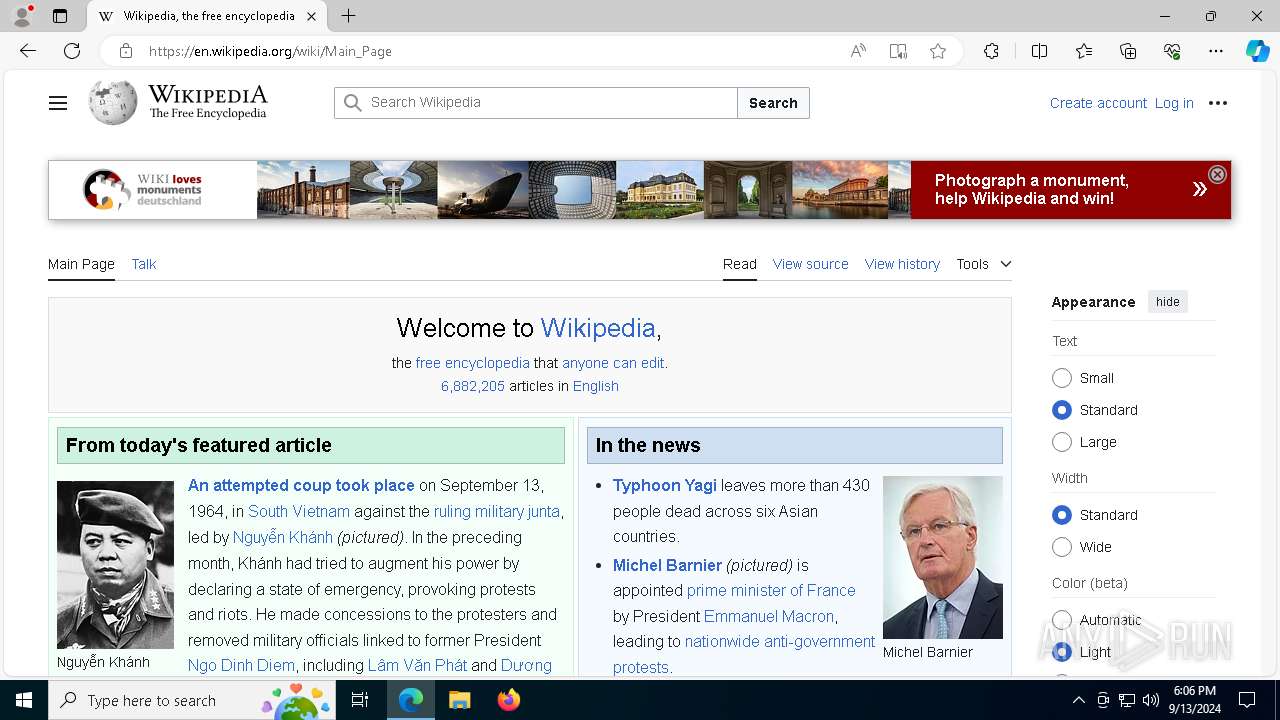
Task: Select Small text size
Action: click(x=1062, y=378)
